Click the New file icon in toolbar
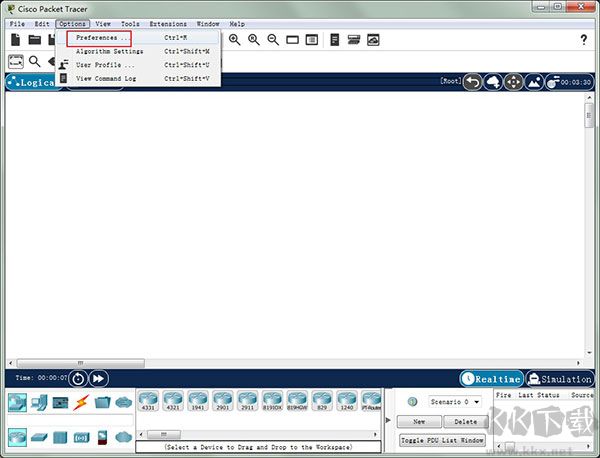This screenshot has height=458, width=600. click(x=15, y=40)
